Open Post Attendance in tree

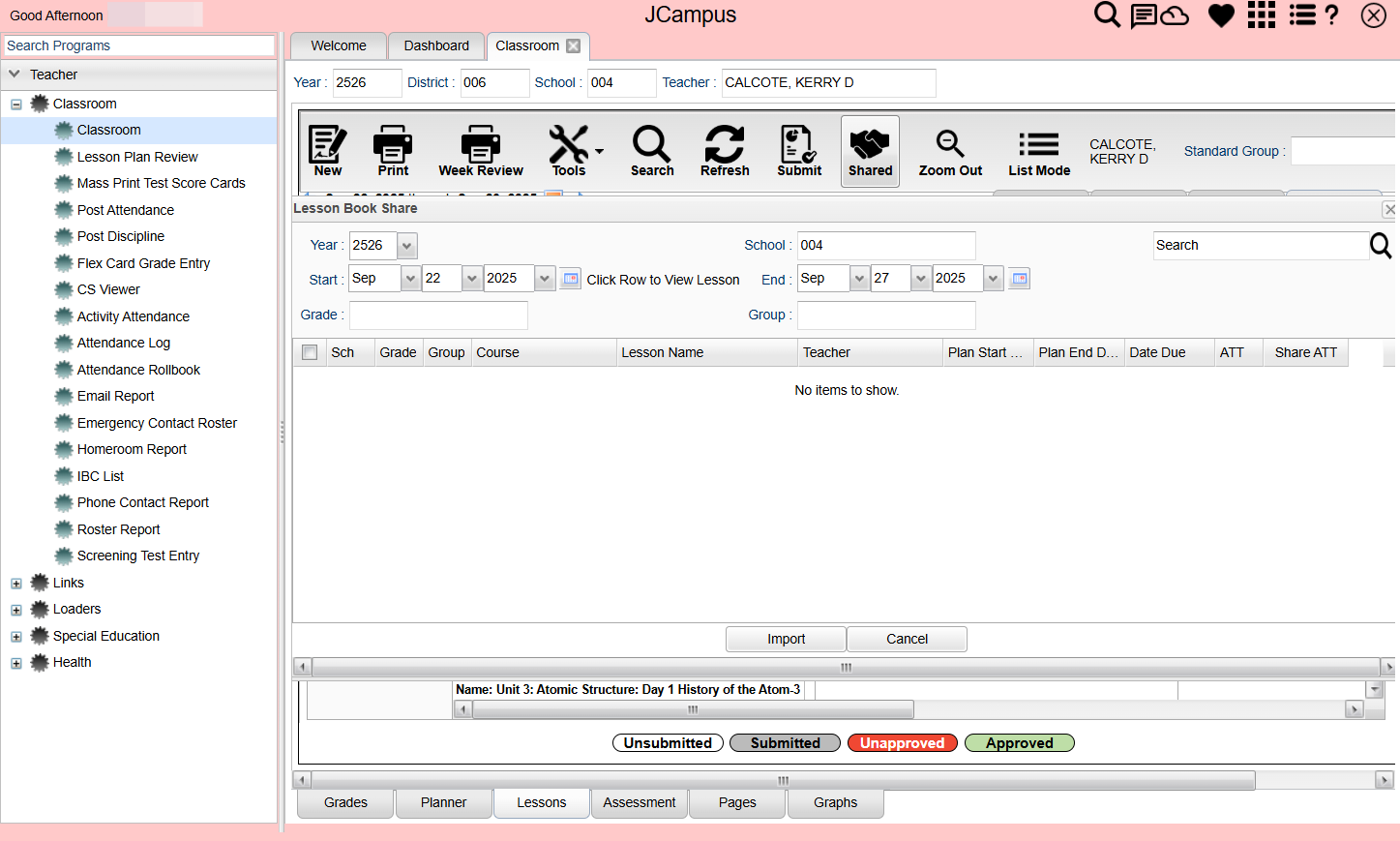pos(126,210)
